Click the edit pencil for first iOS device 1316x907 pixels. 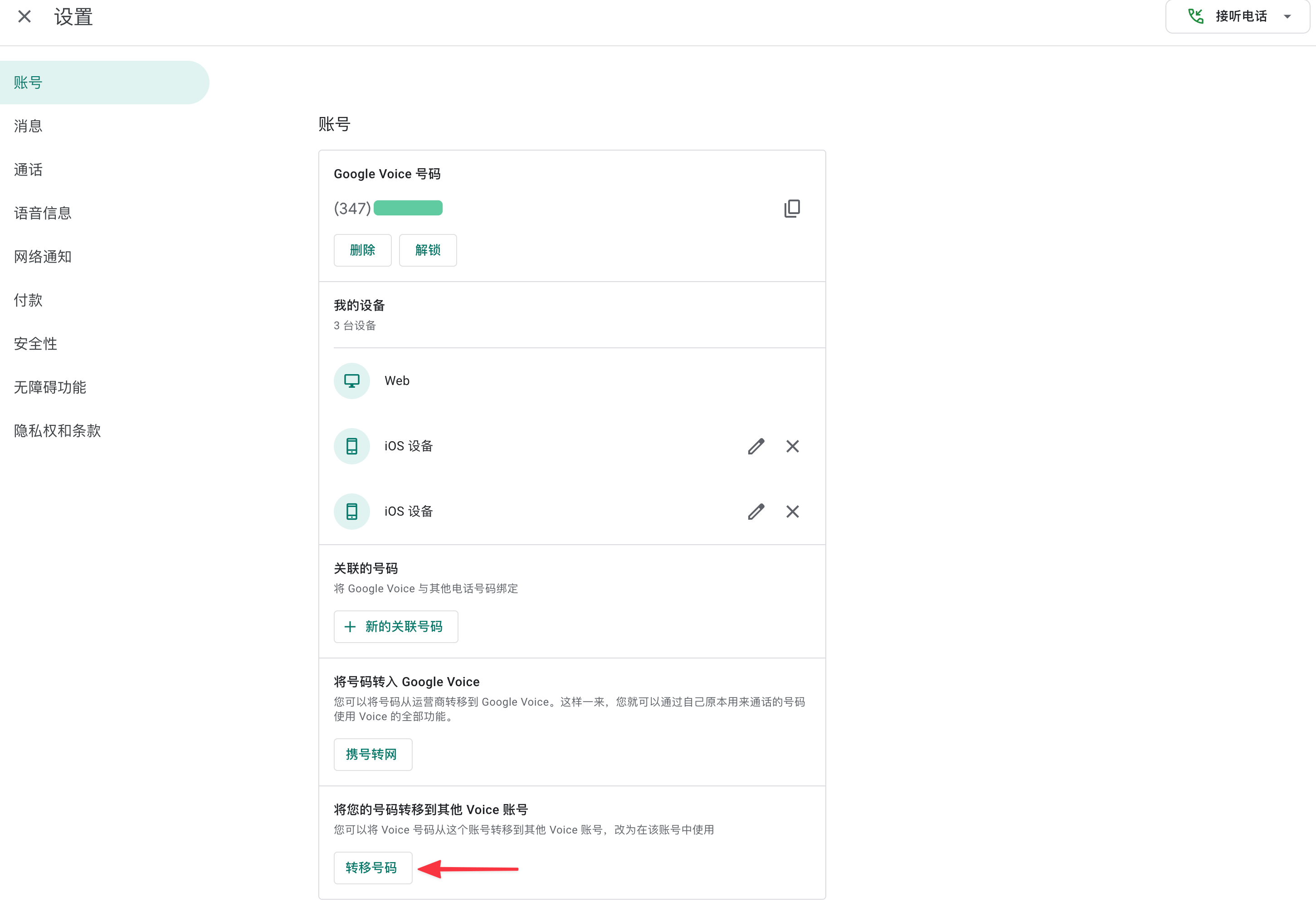point(756,446)
